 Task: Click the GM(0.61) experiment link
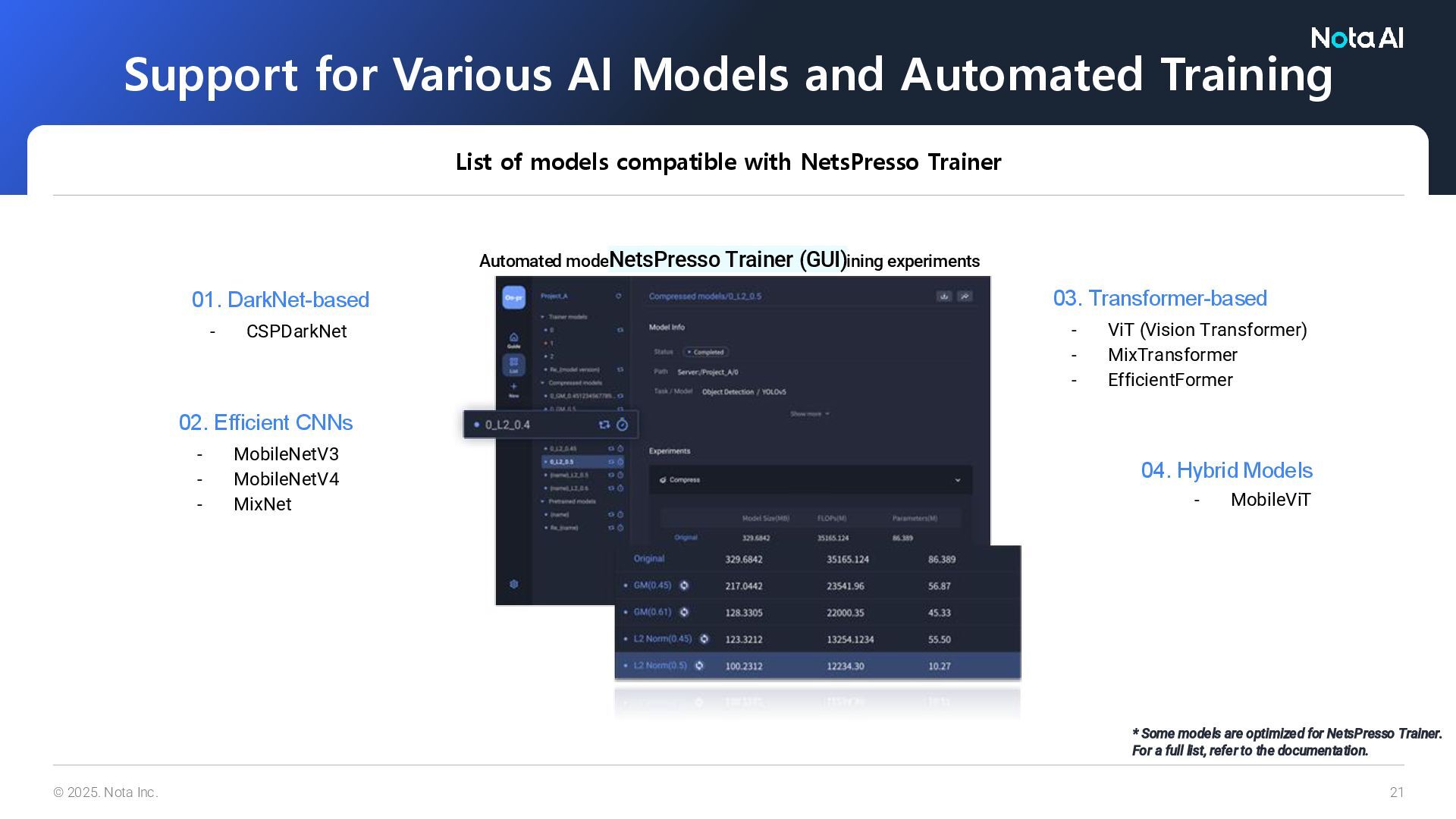pyautogui.click(x=652, y=612)
